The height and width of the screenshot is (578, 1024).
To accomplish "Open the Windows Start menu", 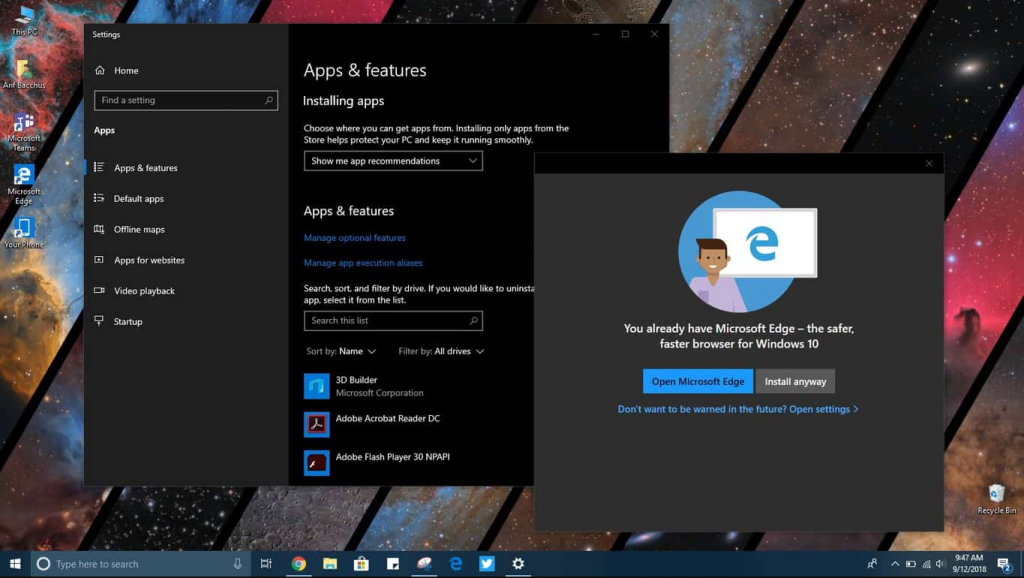I will point(15,564).
